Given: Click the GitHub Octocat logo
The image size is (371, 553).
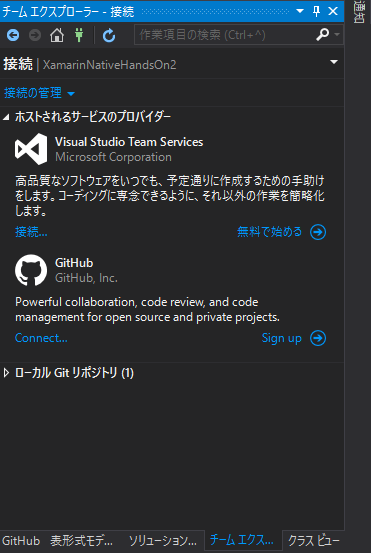Looking at the screenshot, I should tap(31, 270).
